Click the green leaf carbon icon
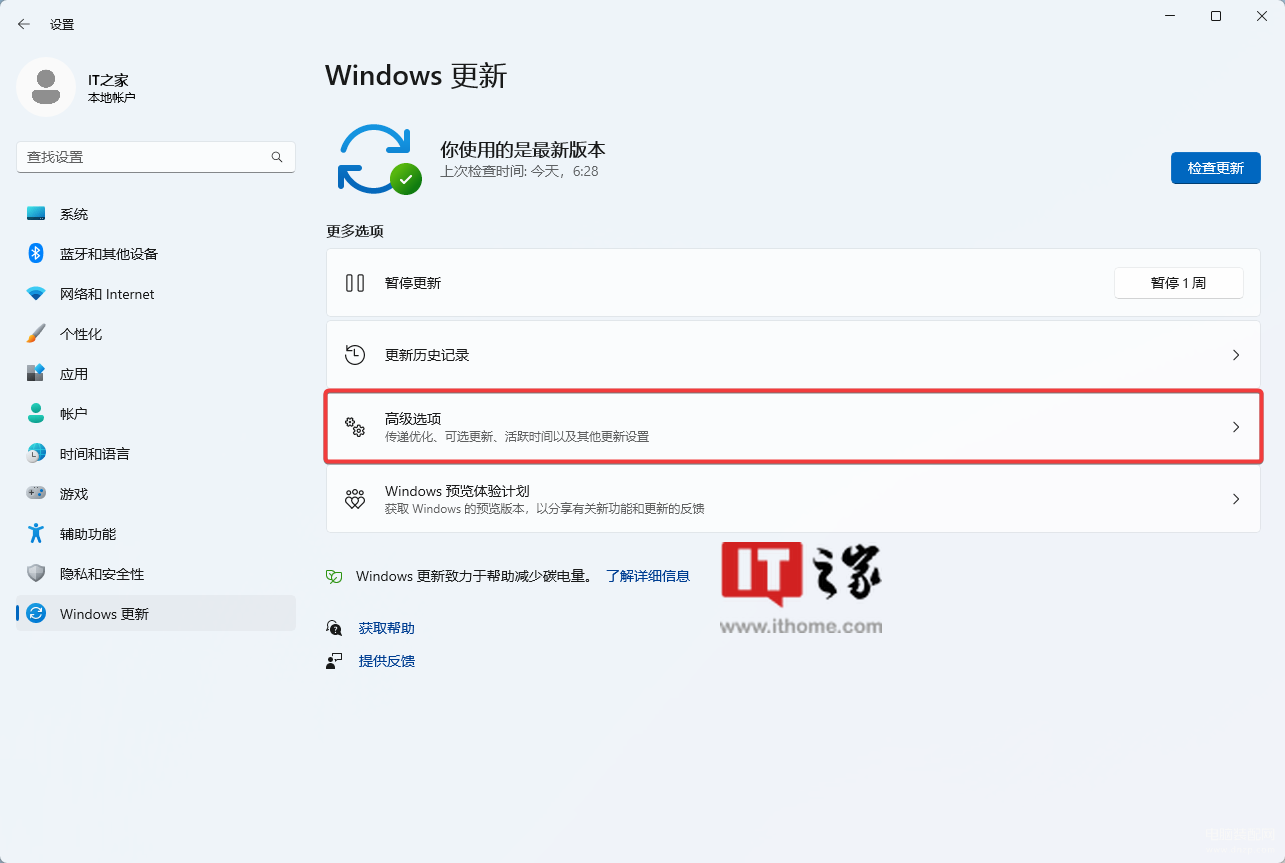The width and height of the screenshot is (1285, 863). click(335, 577)
